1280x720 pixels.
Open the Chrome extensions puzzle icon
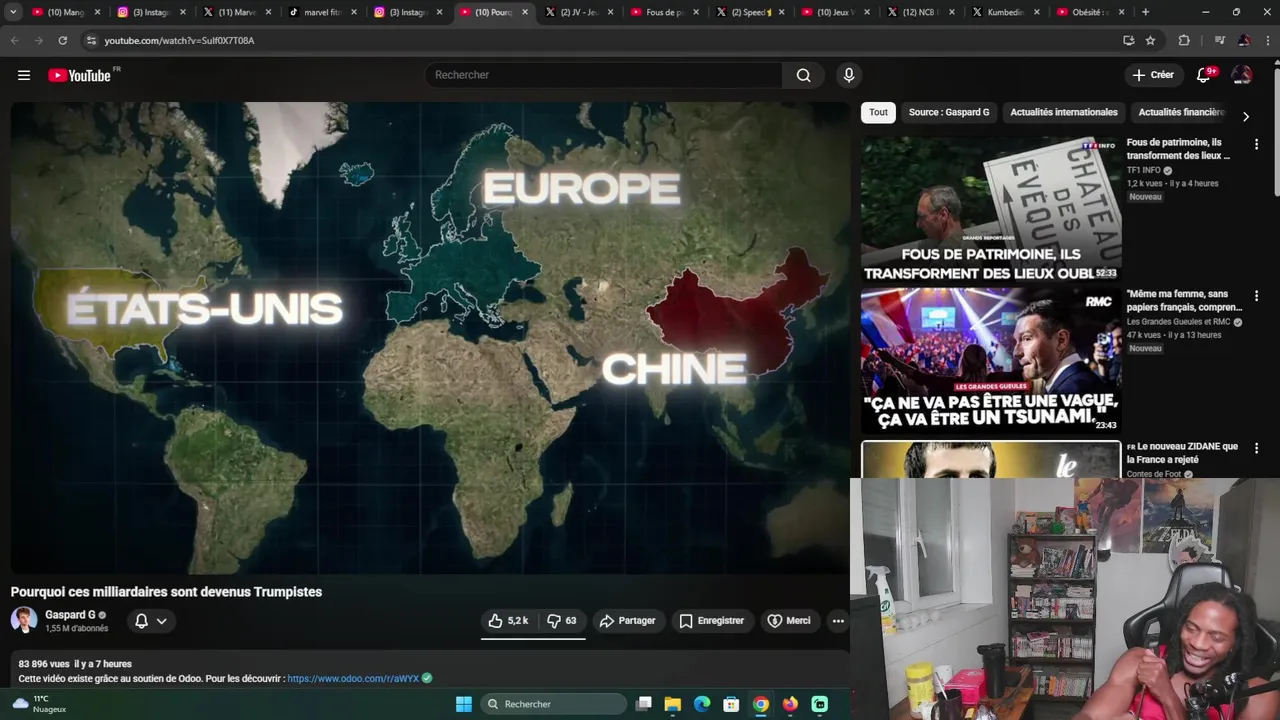[x=1184, y=40]
